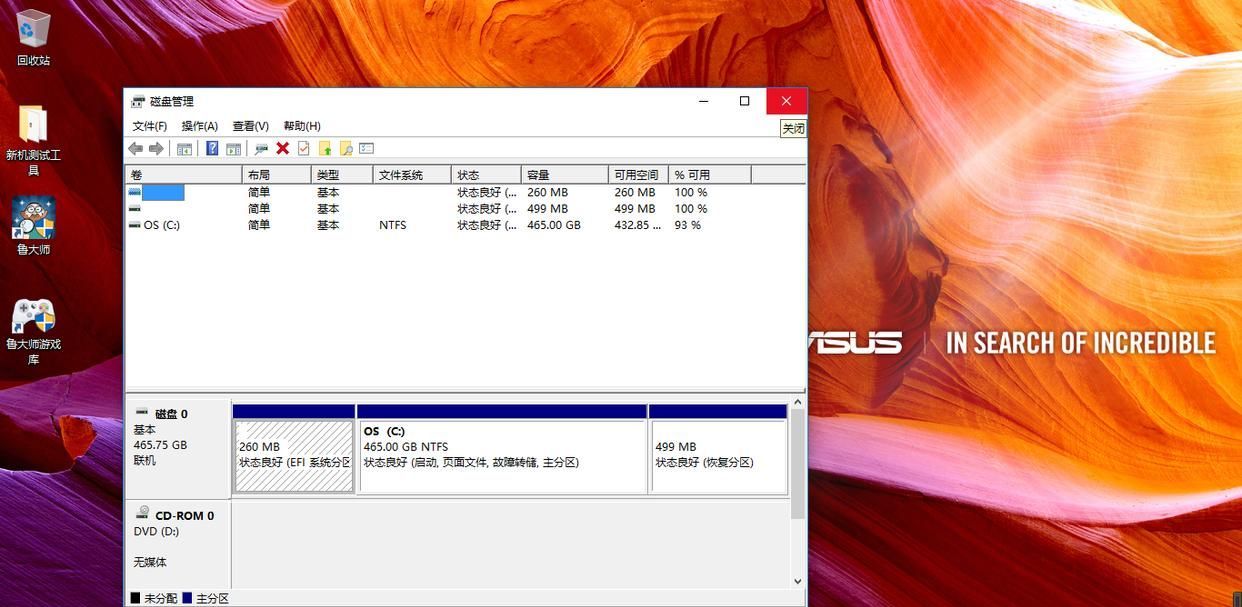Screen dimensions: 1242x607
Task: Select the OS (C:) 465.00 GB NTFS partition block
Action: click(x=502, y=456)
